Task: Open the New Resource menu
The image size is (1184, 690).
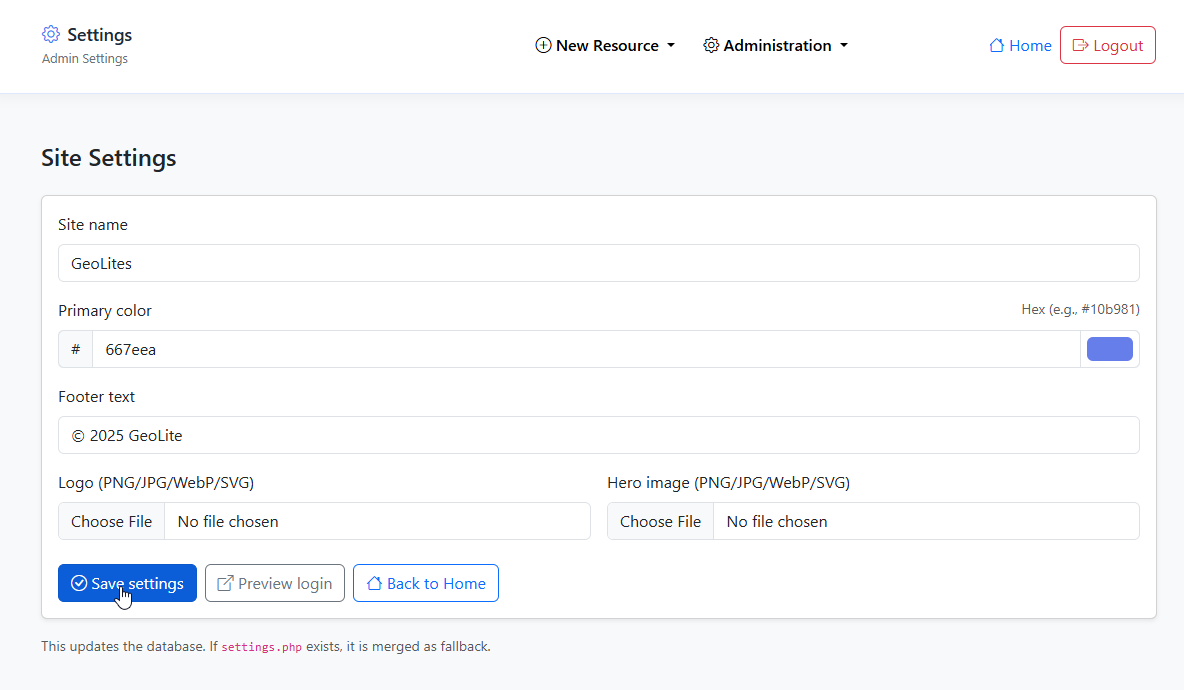Action: [606, 45]
